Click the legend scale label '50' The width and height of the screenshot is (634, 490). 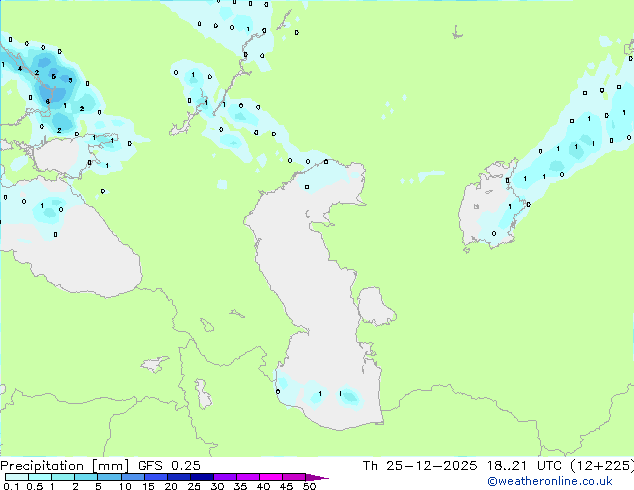click(x=309, y=486)
